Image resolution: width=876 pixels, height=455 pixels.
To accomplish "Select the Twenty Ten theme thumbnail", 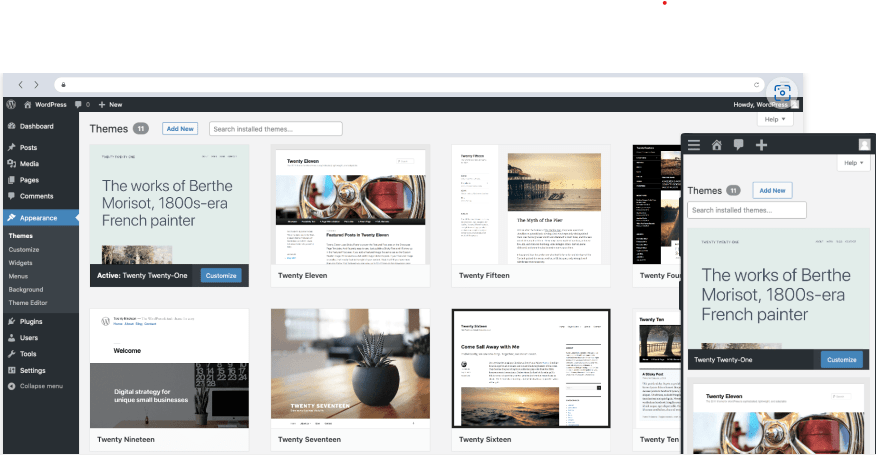I will click(x=657, y=368).
